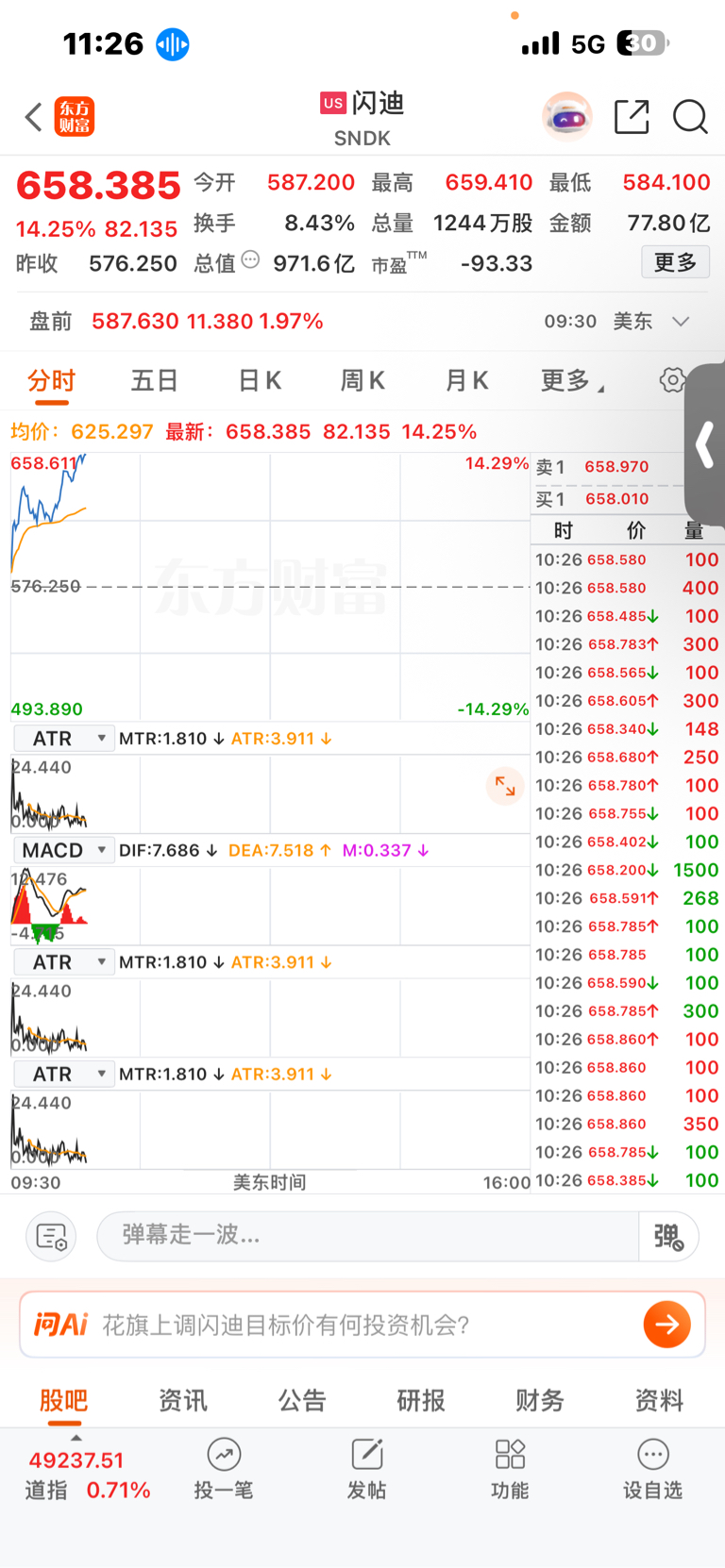The image size is (725, 1568).
Task: Open the first ATR indicator dropdown
Action: click(x=63, y=739)
